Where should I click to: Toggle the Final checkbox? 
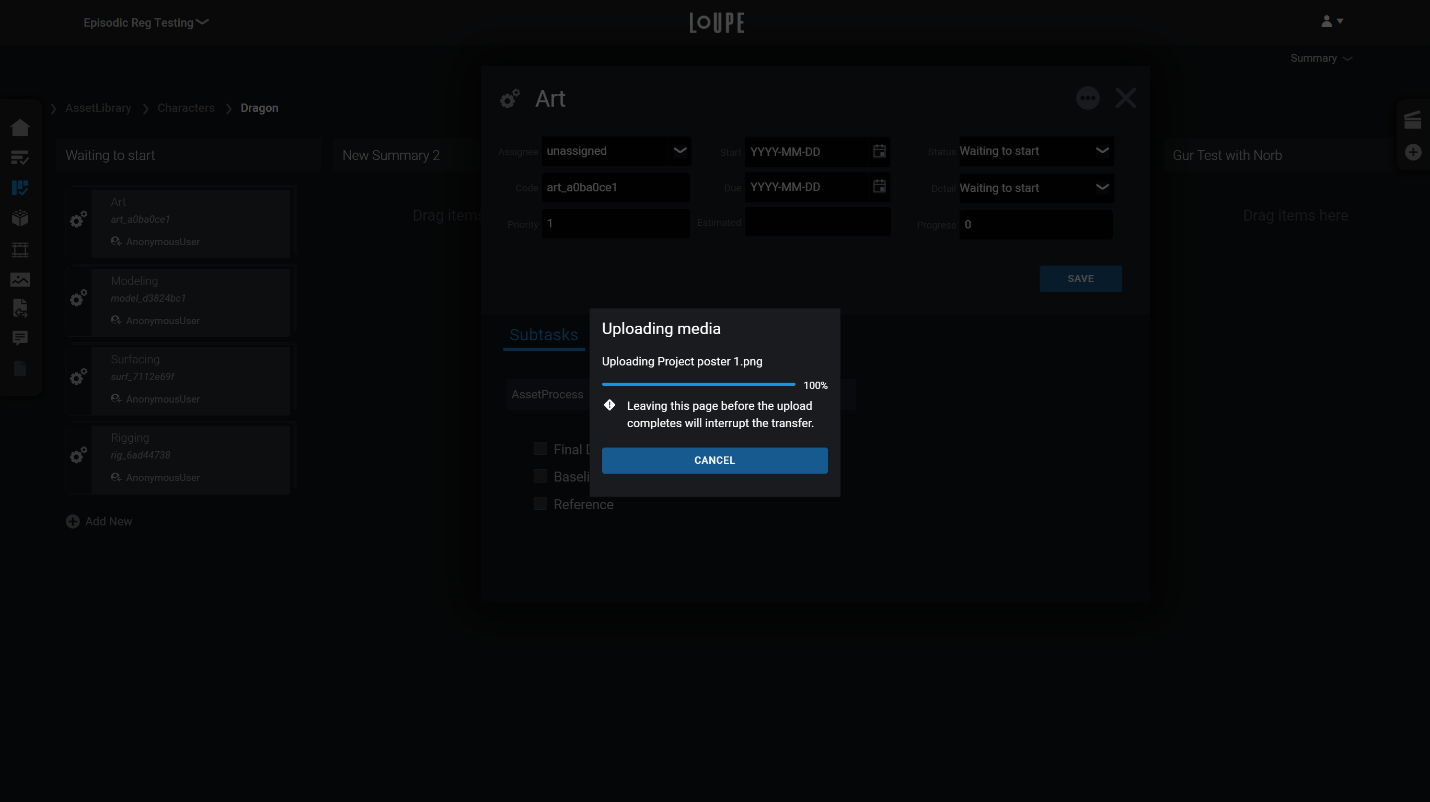pyautogui.click(x=540, y=448)
